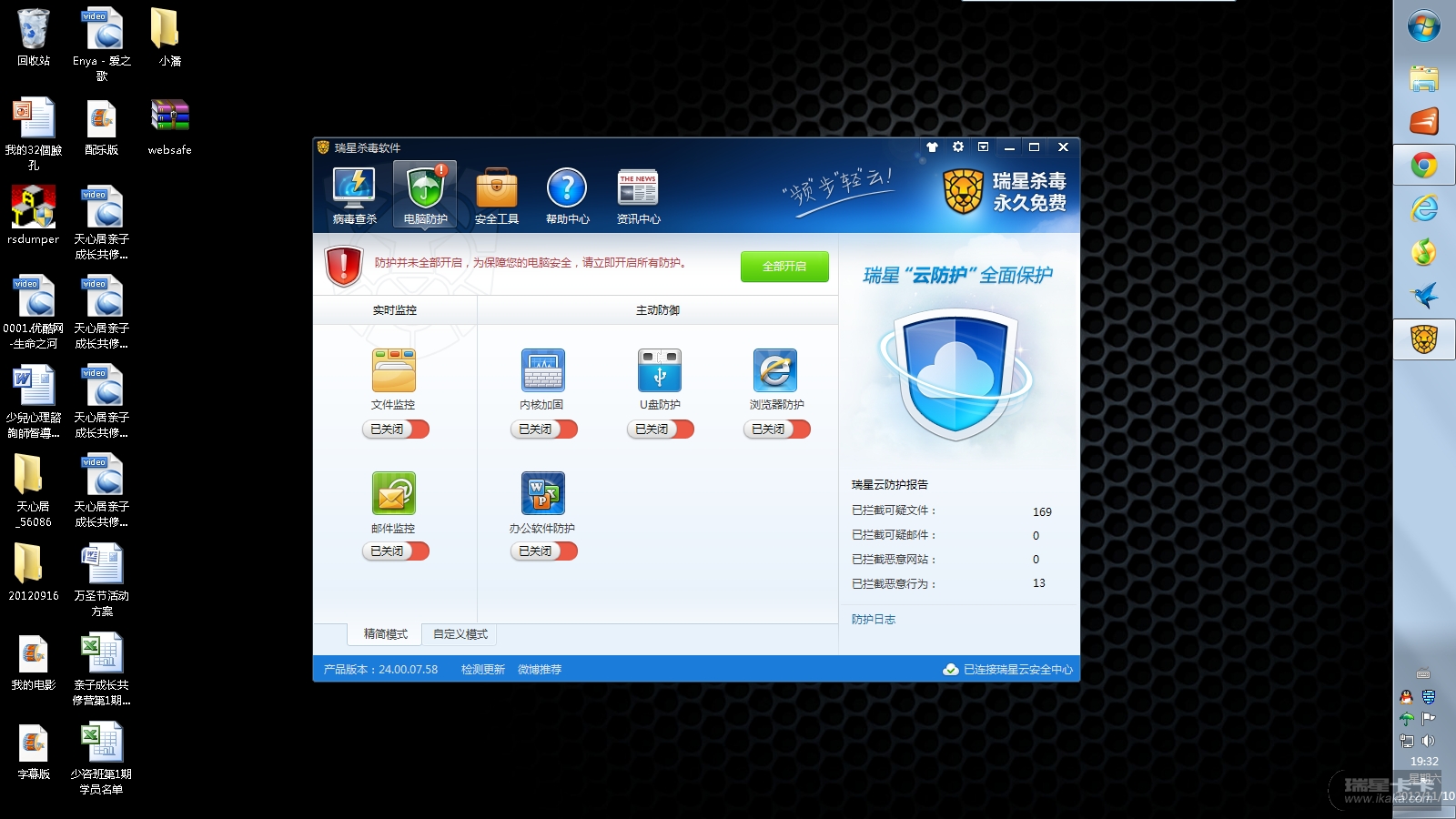Image resolution: width=1456 pixels, height=819 pixels.
Task: Open the Windows Start button
Action: pos(1424,26)
